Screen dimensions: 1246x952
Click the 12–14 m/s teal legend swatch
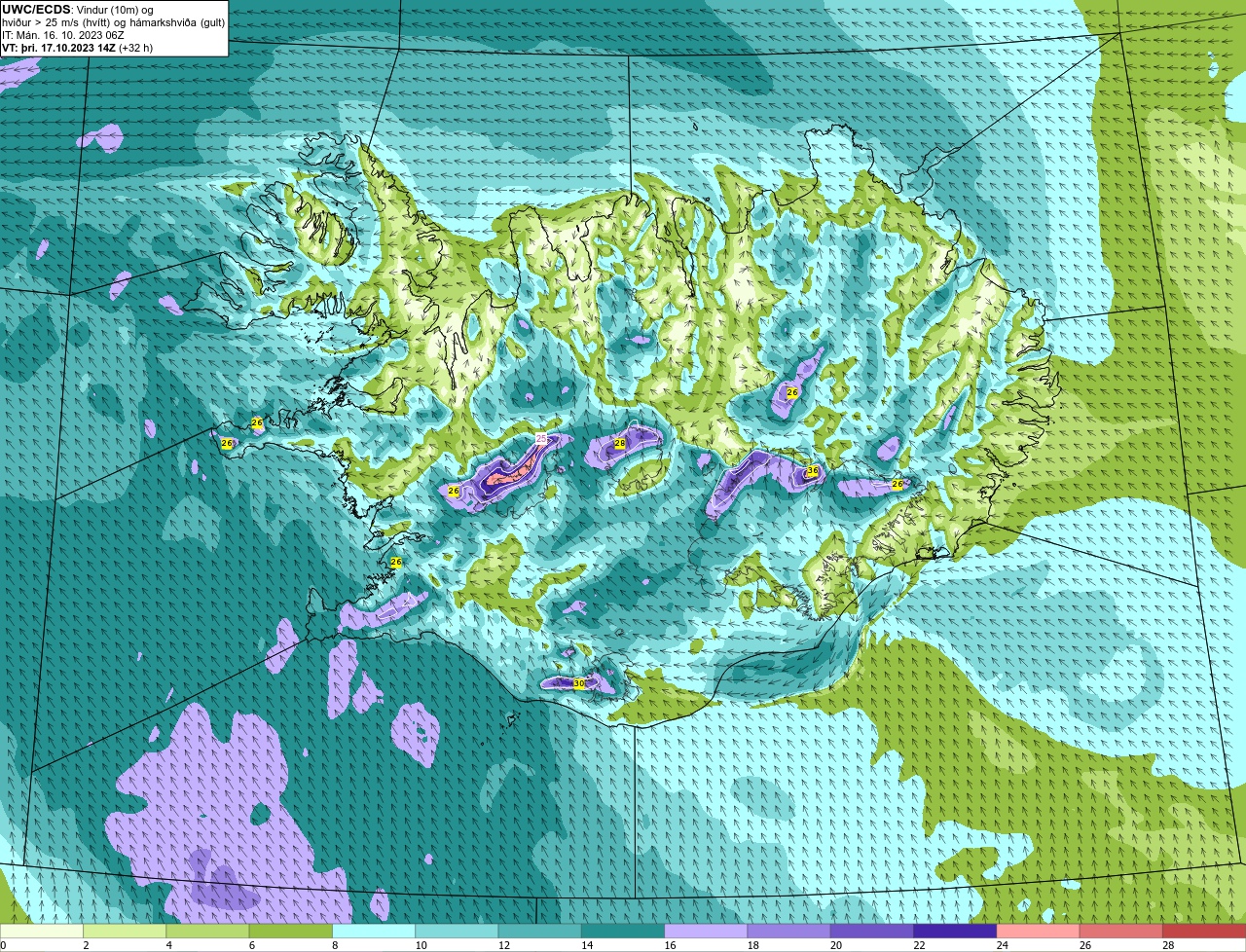[x=540, y=932]
